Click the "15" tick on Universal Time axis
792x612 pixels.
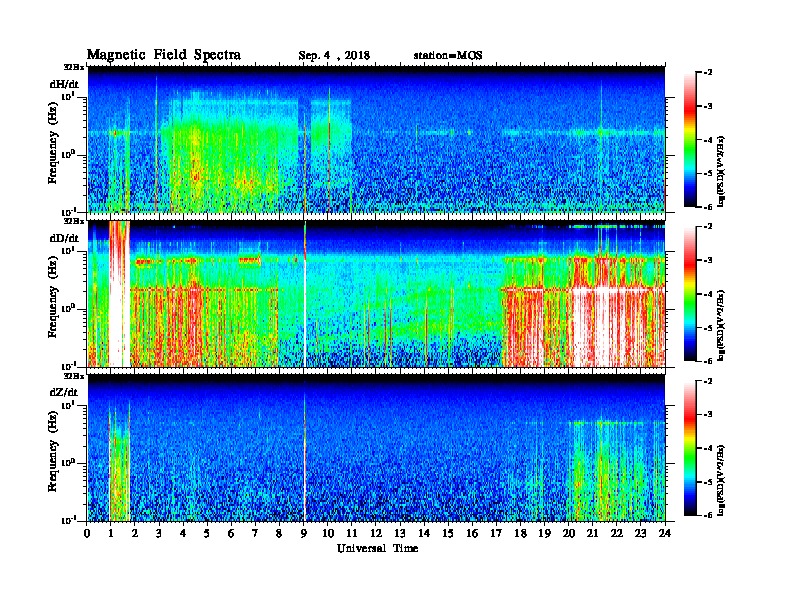pos(448,534)
